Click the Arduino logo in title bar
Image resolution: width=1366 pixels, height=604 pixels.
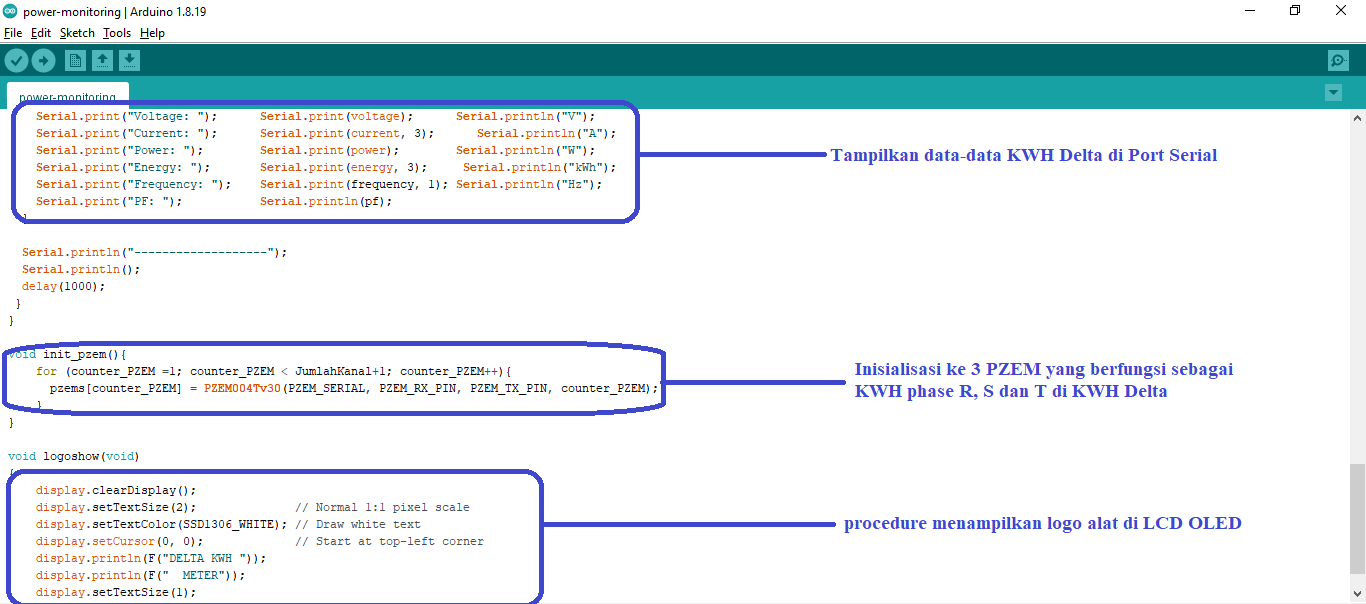click(10, 11)
